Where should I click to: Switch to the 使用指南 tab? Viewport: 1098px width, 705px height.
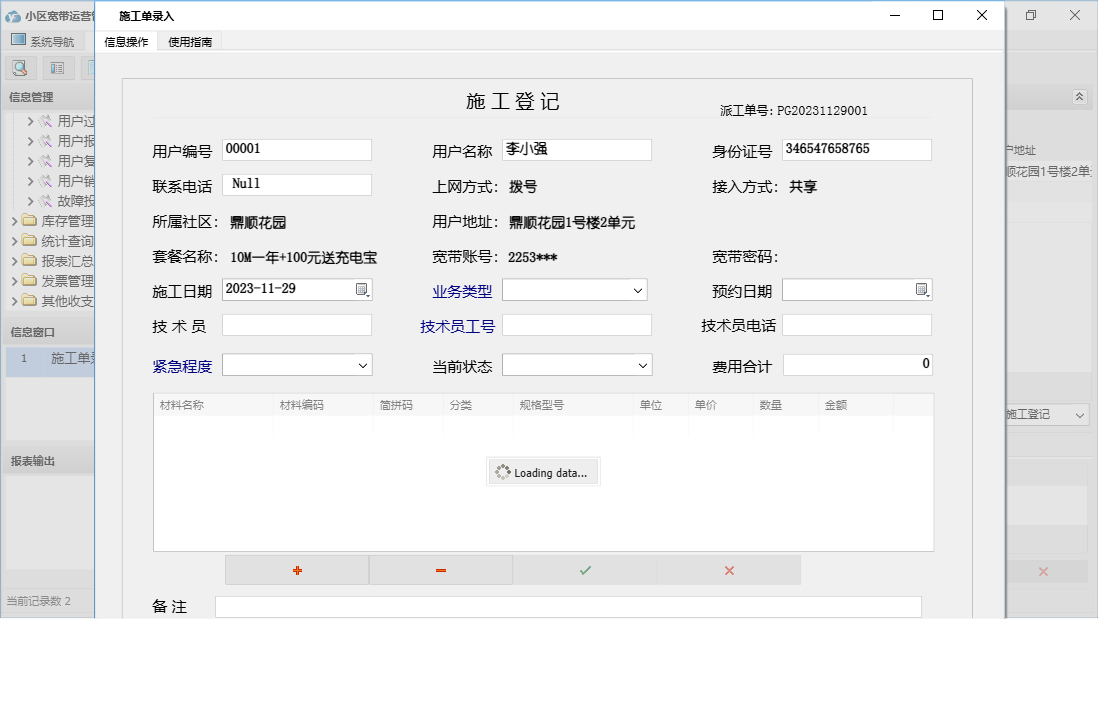189,42
